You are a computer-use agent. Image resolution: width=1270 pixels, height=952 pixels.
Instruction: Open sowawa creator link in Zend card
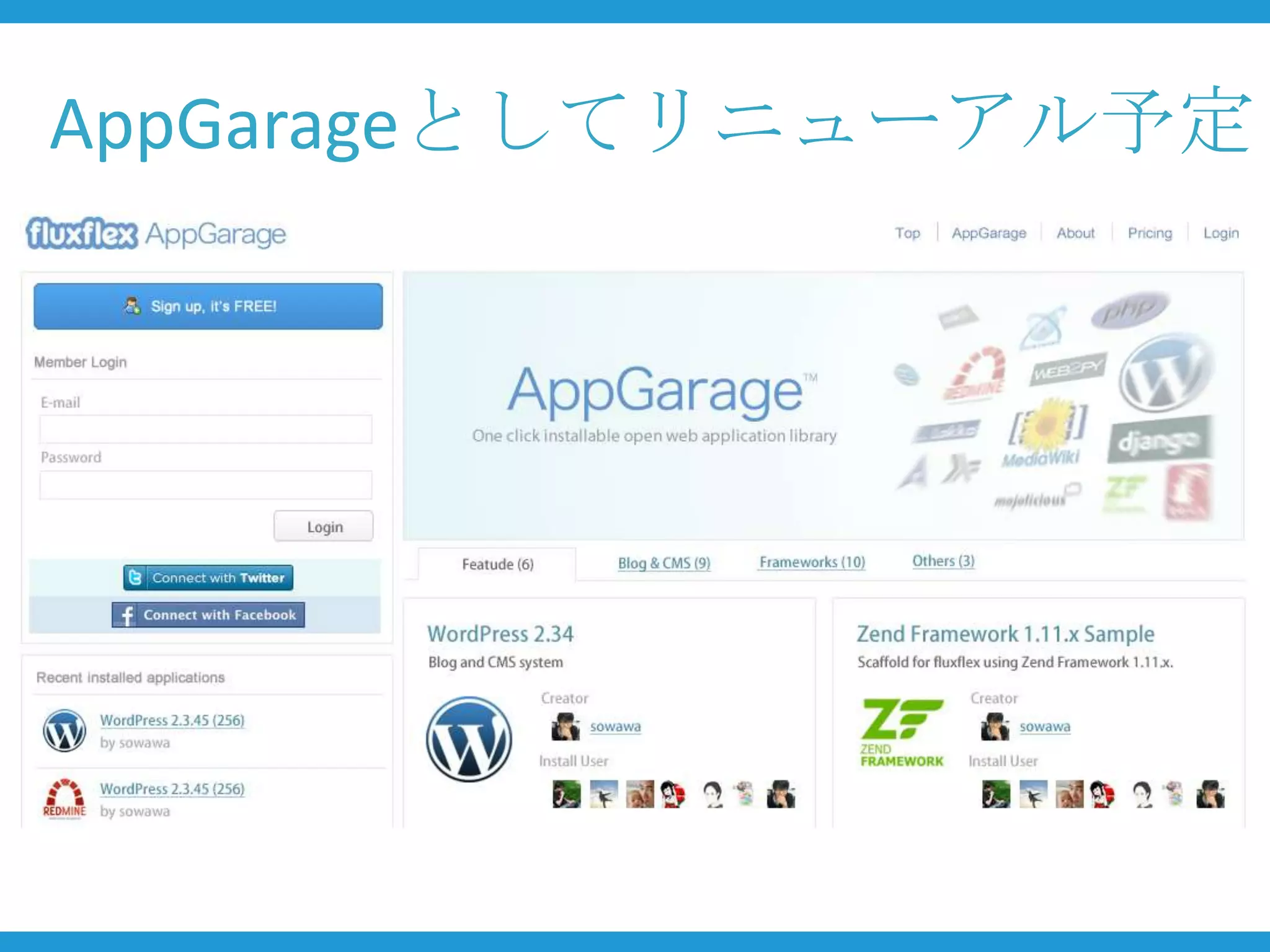[x=1045, y=726]
